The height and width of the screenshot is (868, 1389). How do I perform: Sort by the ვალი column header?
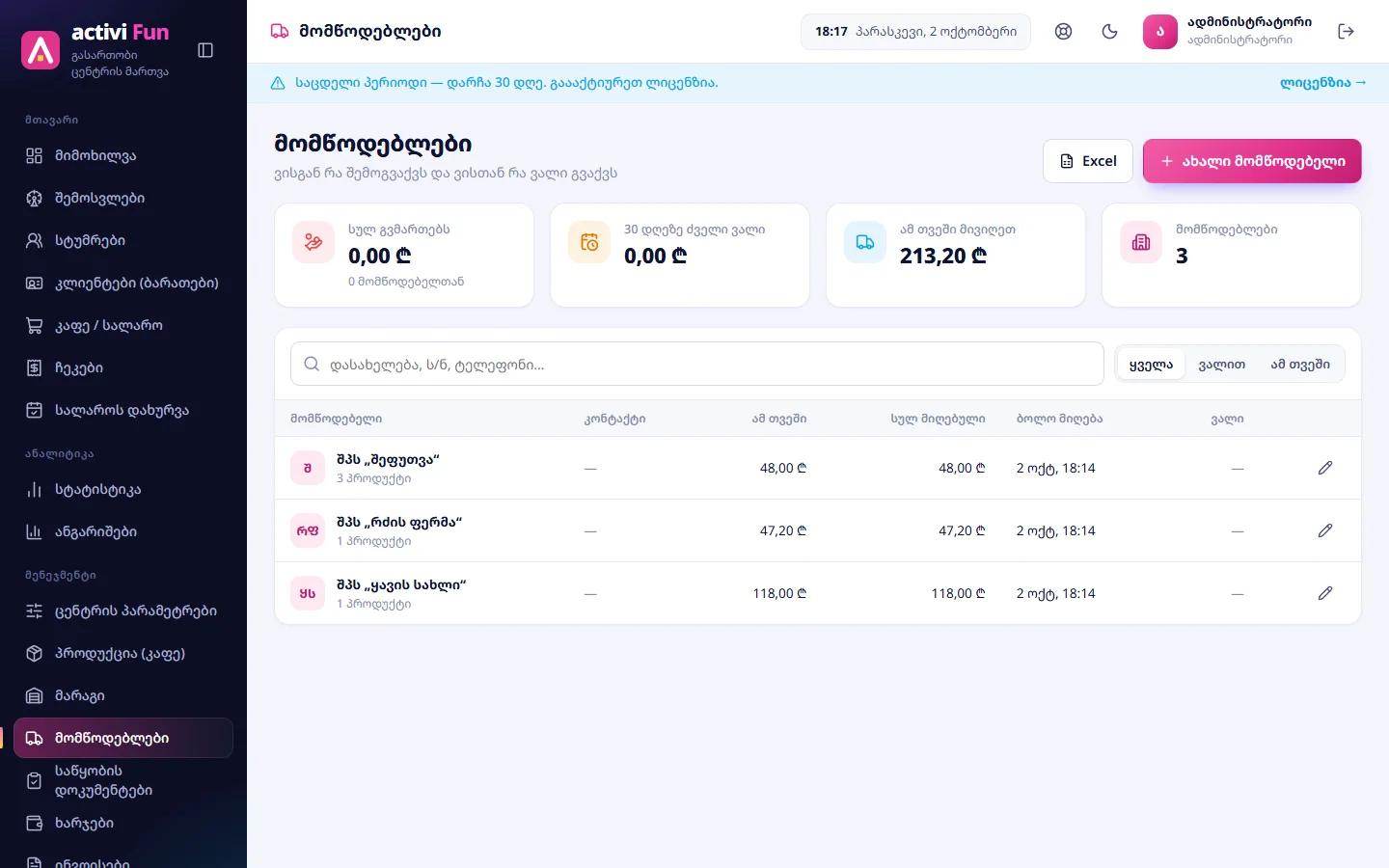pos(1227,419)
